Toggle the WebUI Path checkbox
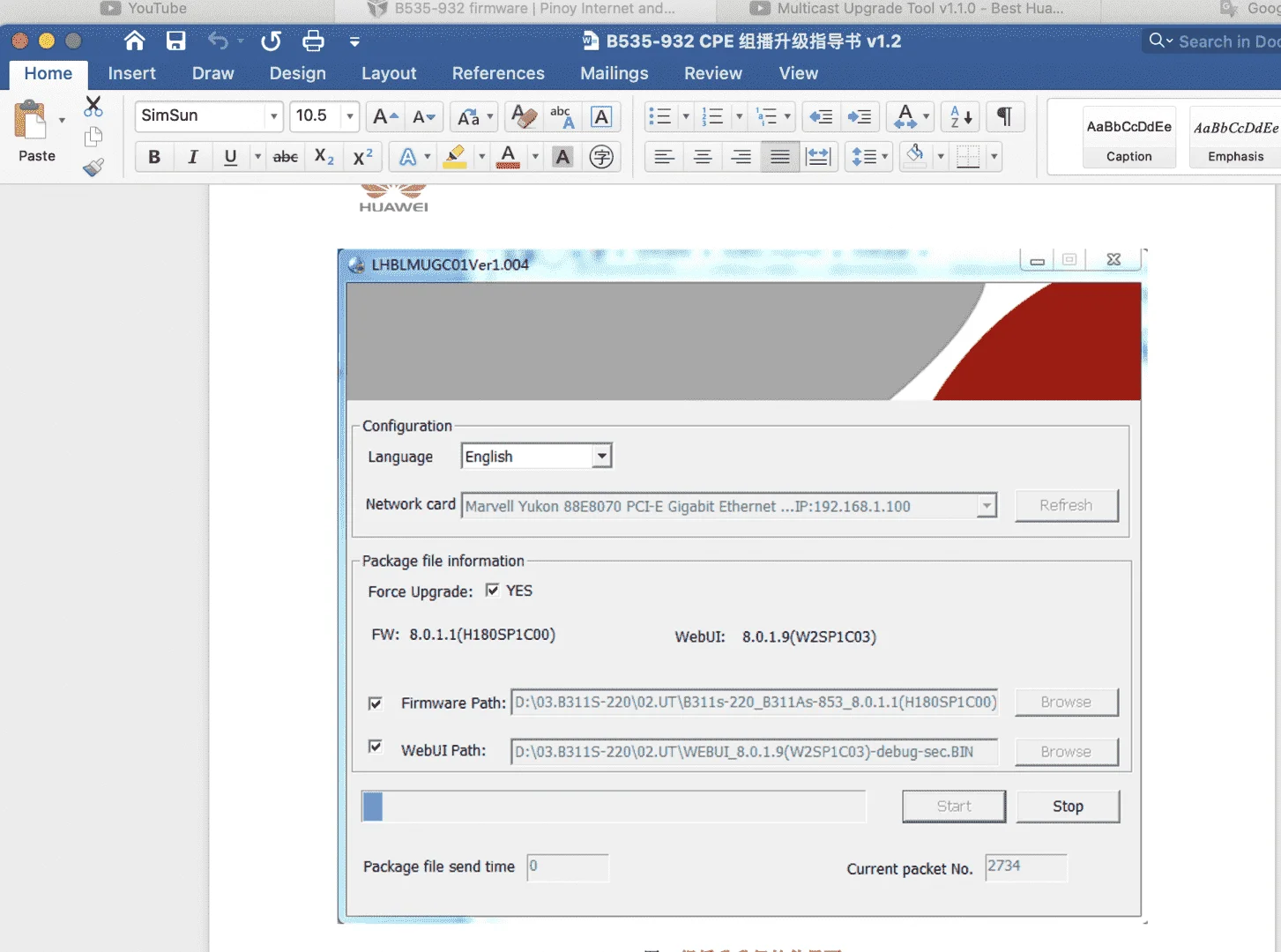 tap(376, 747)
